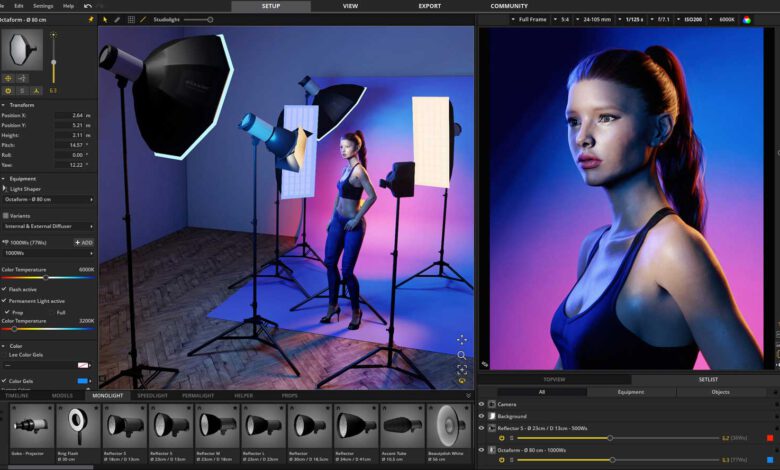
Task: Open the SPEEDLIGHT library tab
Action: pos(153,395)
